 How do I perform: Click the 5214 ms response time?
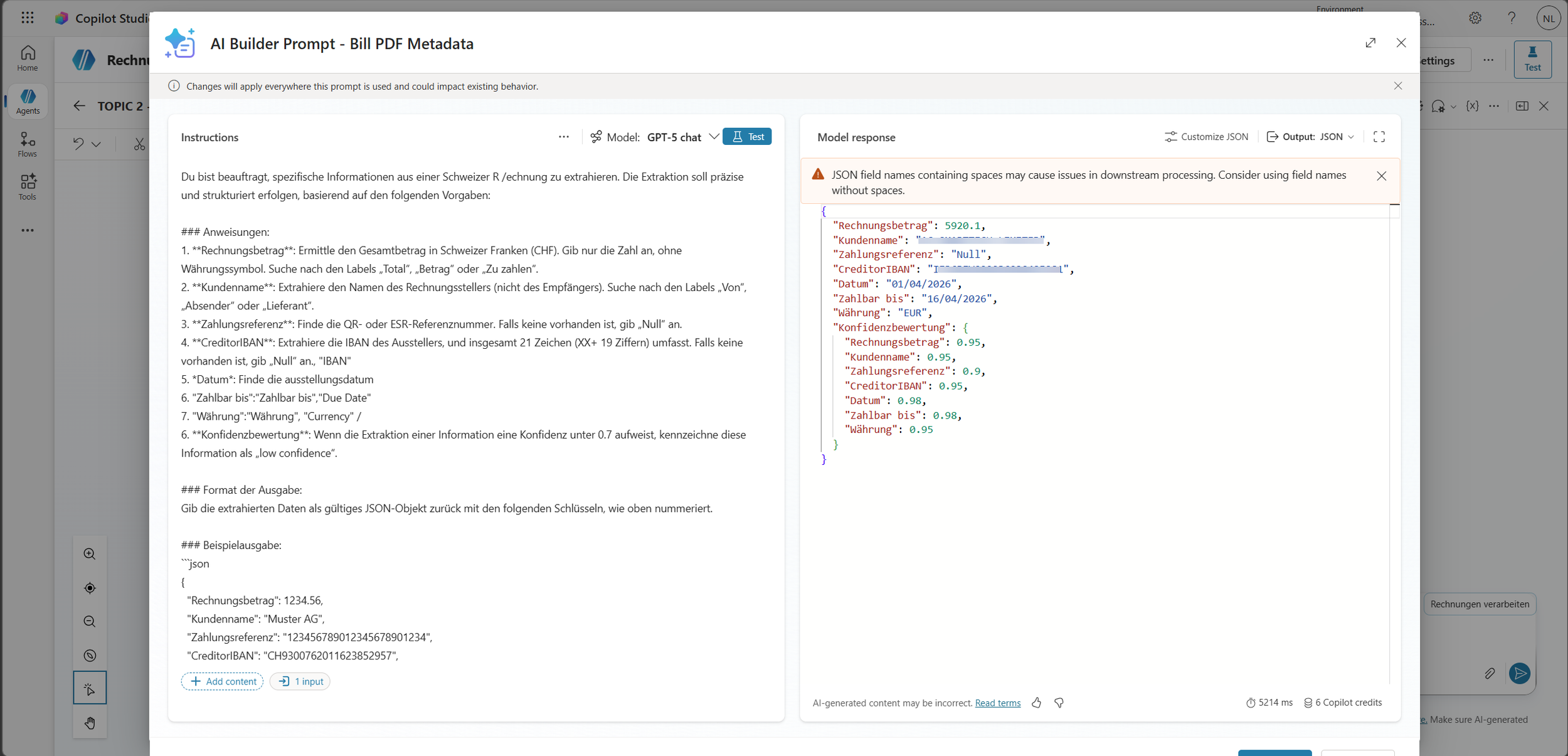[x=1269, y=703]
